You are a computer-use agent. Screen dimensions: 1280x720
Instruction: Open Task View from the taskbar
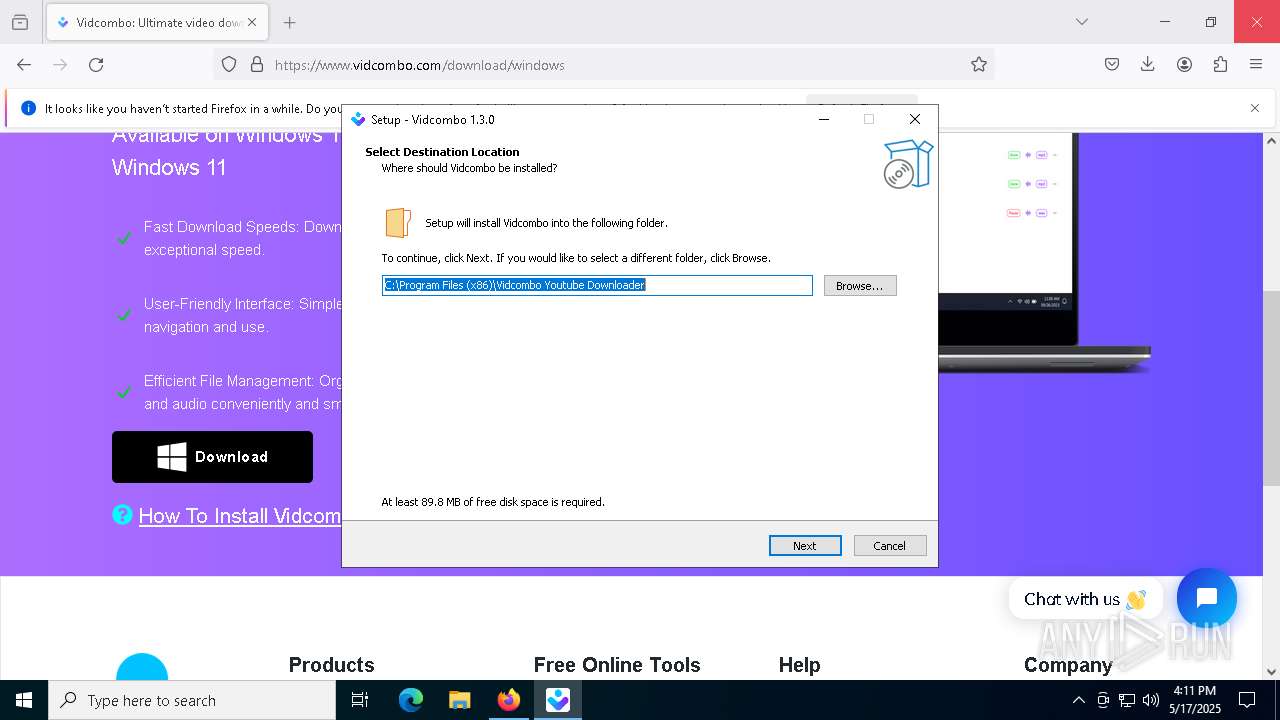(x=360, y=700)
